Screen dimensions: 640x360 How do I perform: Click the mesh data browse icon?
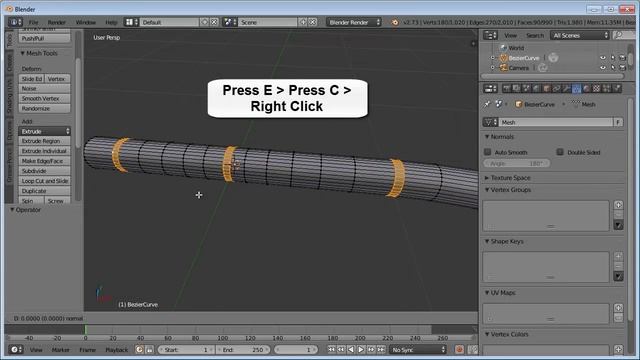pos(490,122)
